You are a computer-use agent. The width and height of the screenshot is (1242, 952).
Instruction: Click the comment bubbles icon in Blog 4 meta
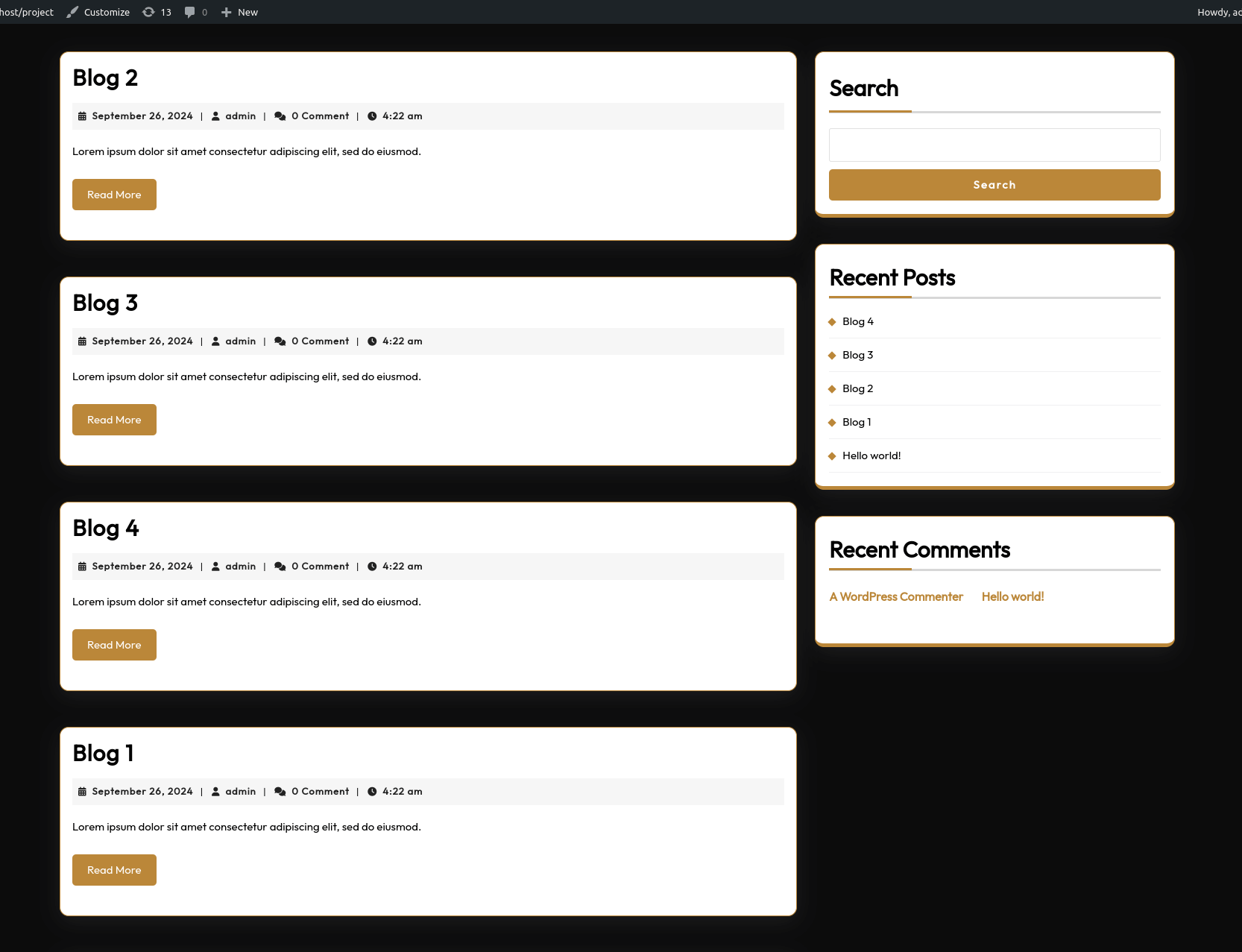click(280, 567)
